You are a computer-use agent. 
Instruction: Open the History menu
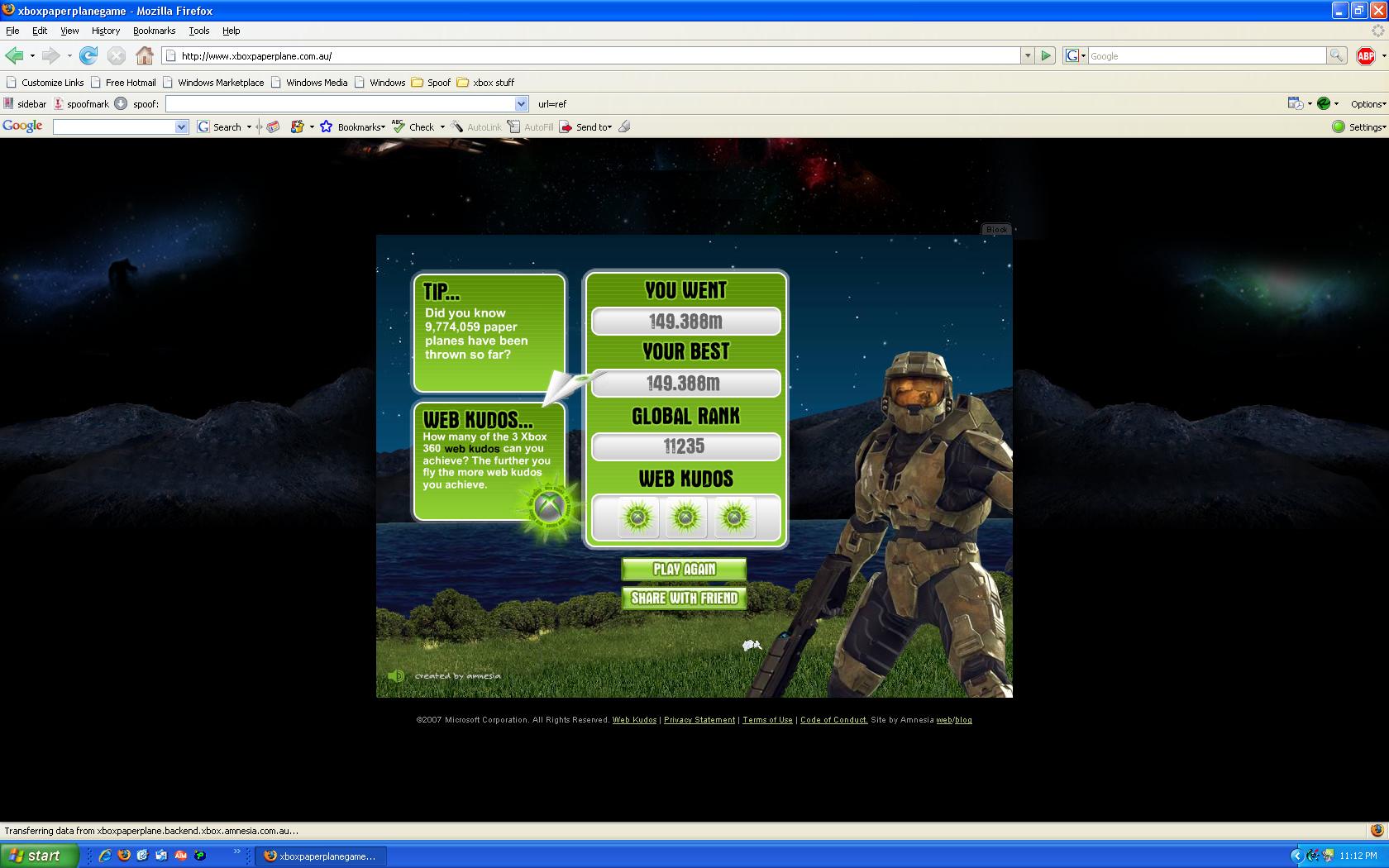click(x=106, y=31)
